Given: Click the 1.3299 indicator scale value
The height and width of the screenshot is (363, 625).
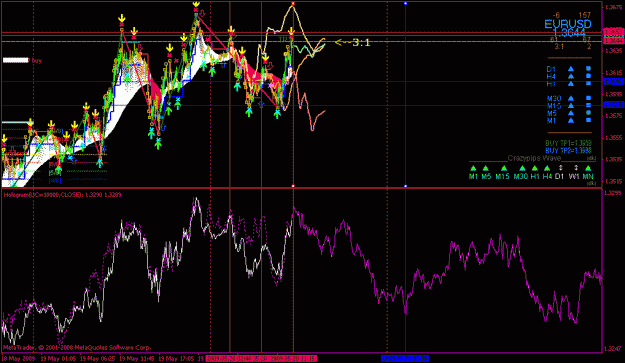Looking at the screenshot, I should point(613,193).
